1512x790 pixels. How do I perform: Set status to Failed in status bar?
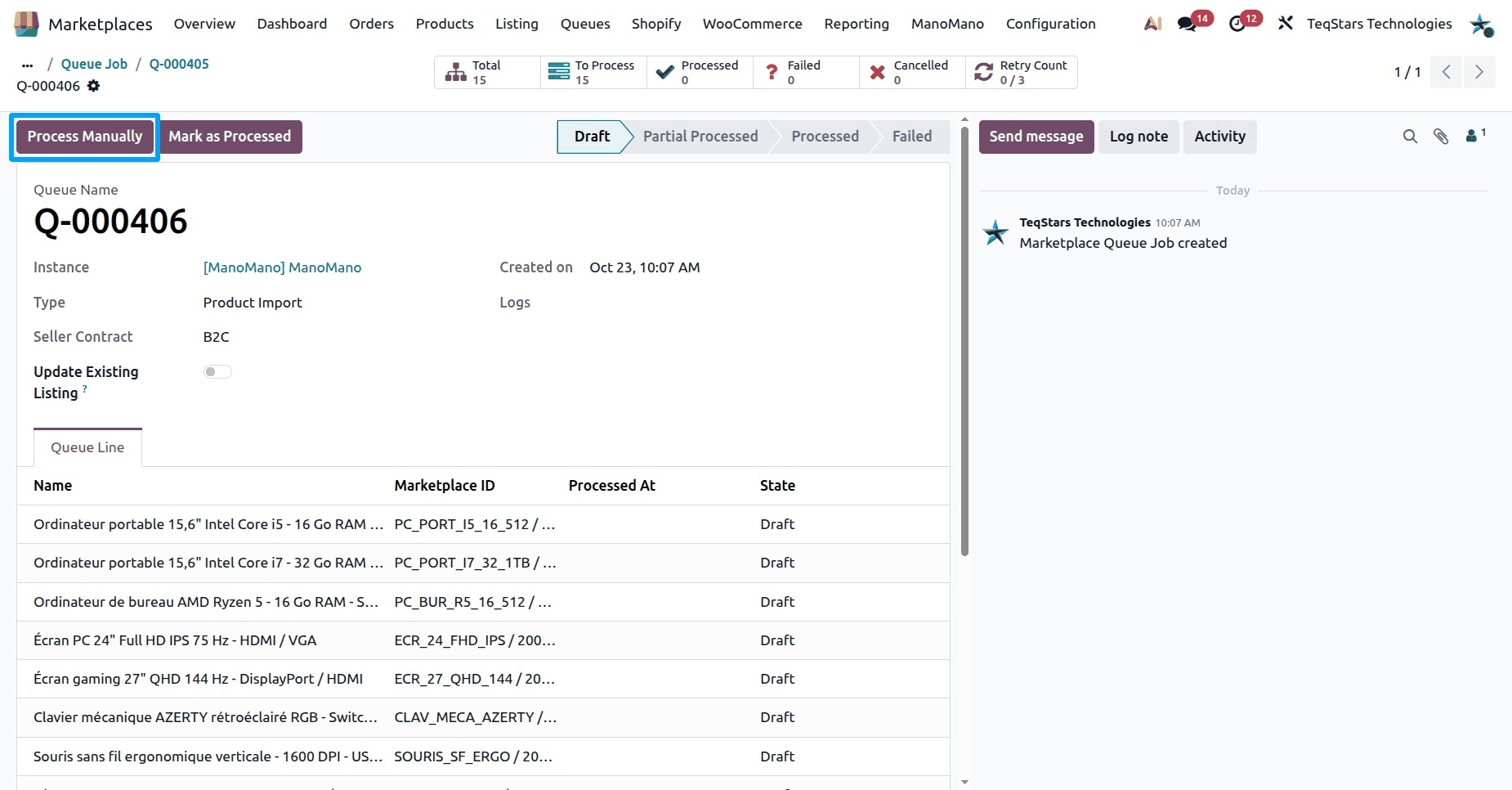(911, 137)
